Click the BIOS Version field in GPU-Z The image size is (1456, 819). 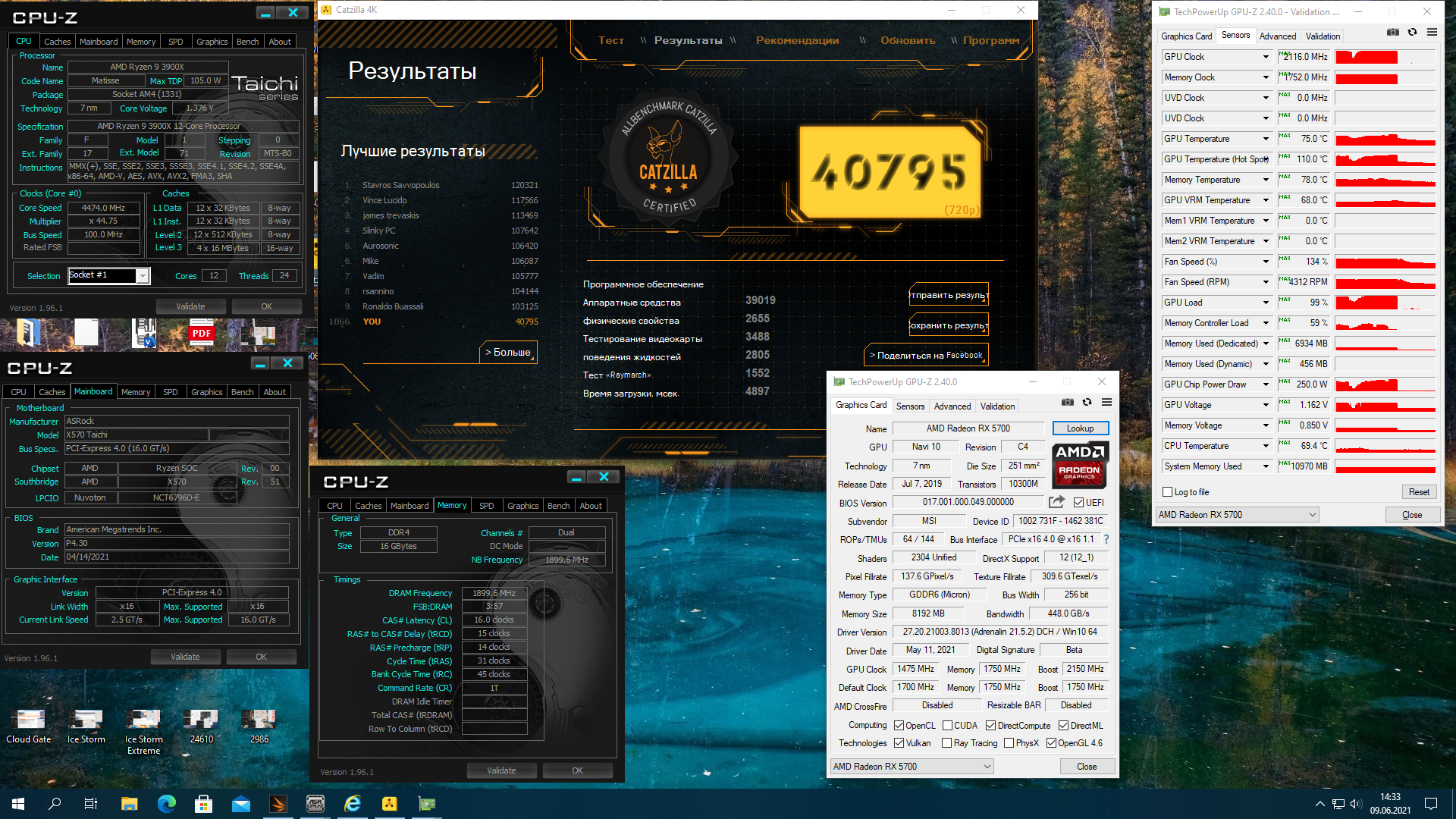point(968,502)
